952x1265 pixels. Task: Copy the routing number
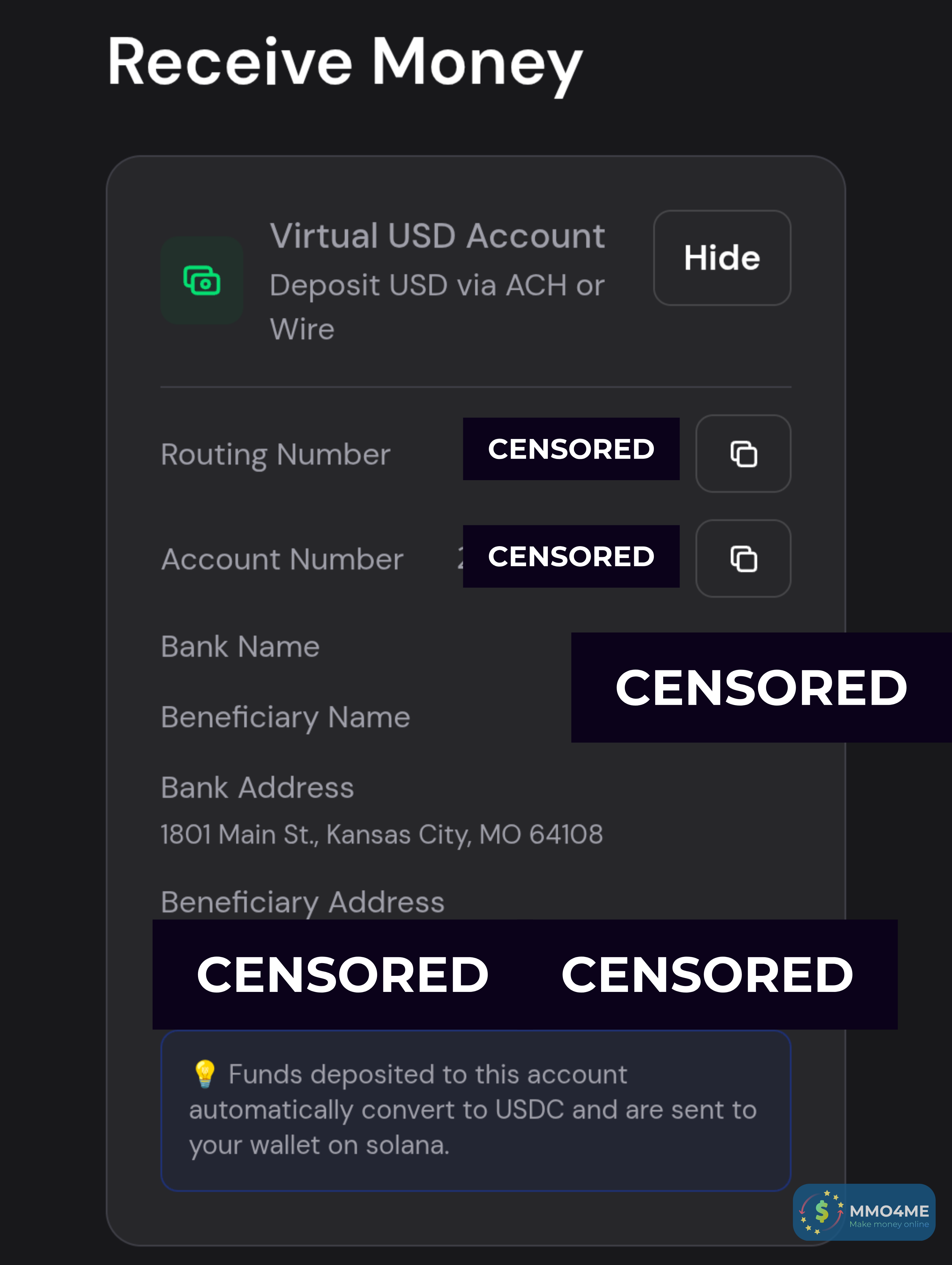tap(743, 454)
